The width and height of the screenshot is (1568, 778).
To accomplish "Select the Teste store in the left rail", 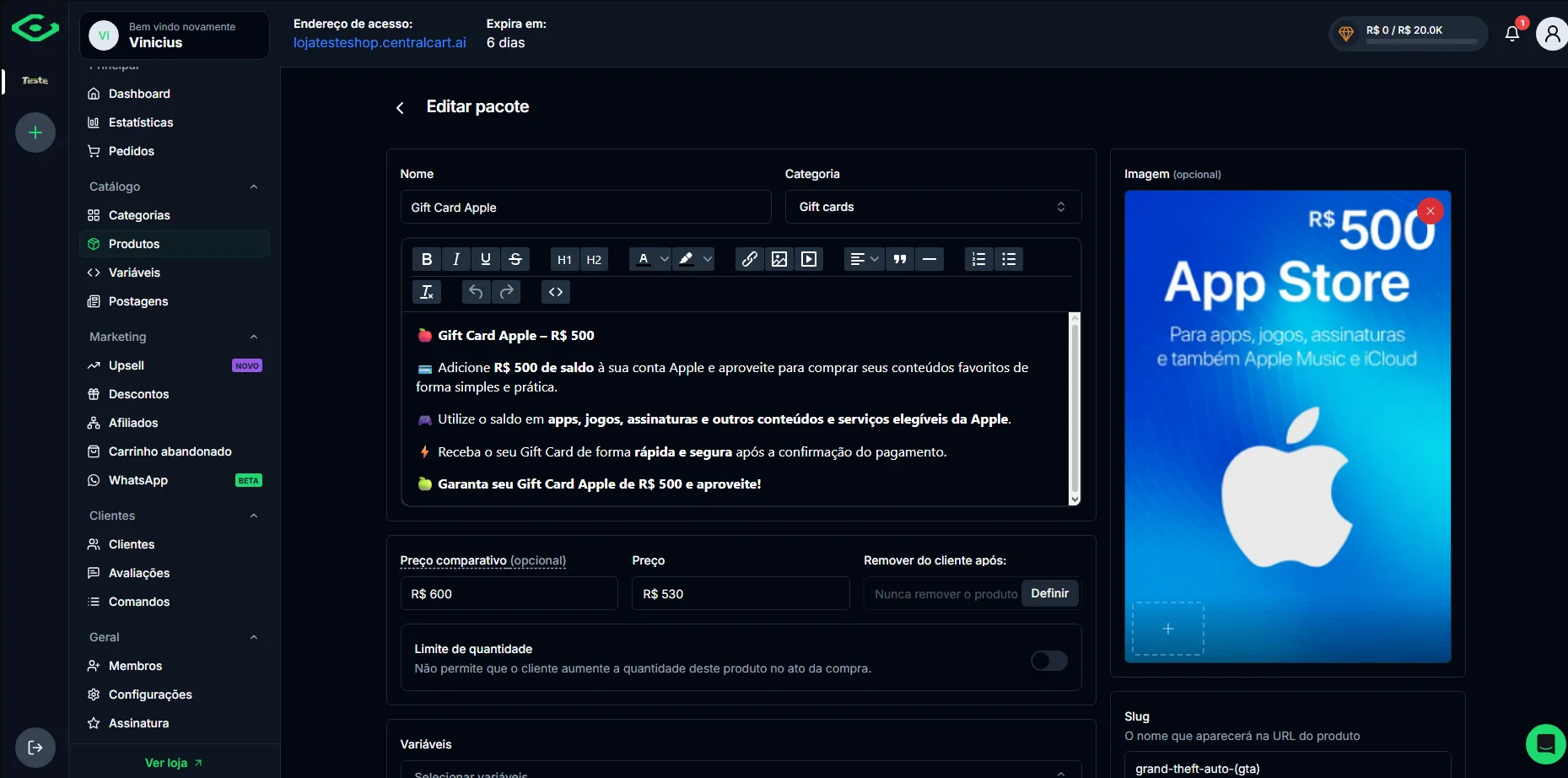I will click(x=35, y=81).
